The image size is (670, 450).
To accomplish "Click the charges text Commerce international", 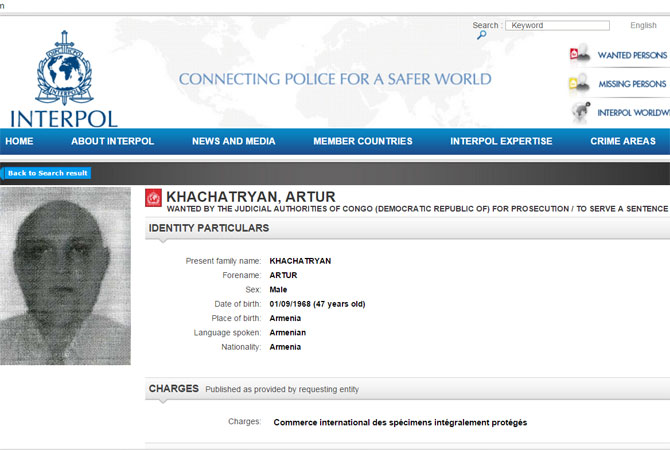I will [400, 422].
